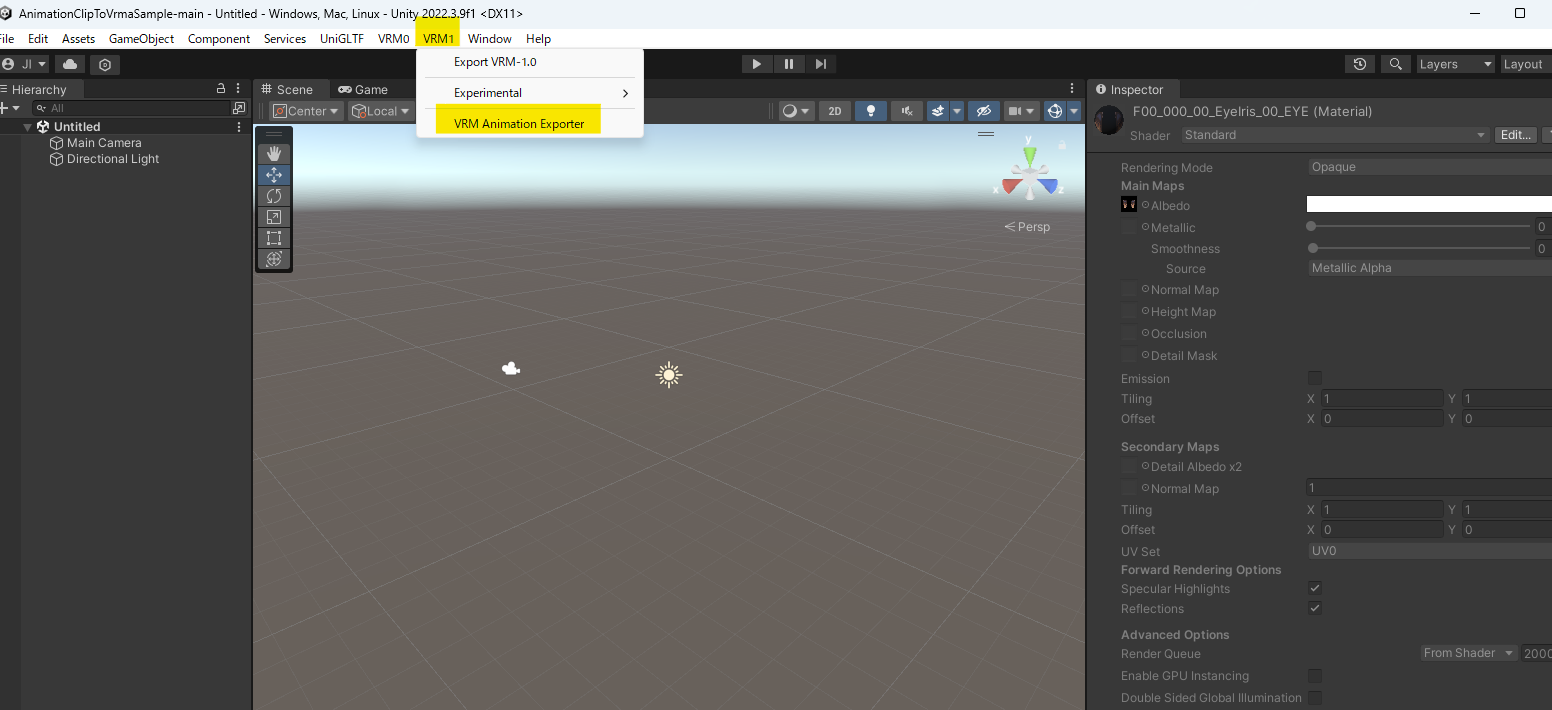Open scene gizmos dropdown arrow
This screenshot has height=710, width=1552.
coord(1074,111)
